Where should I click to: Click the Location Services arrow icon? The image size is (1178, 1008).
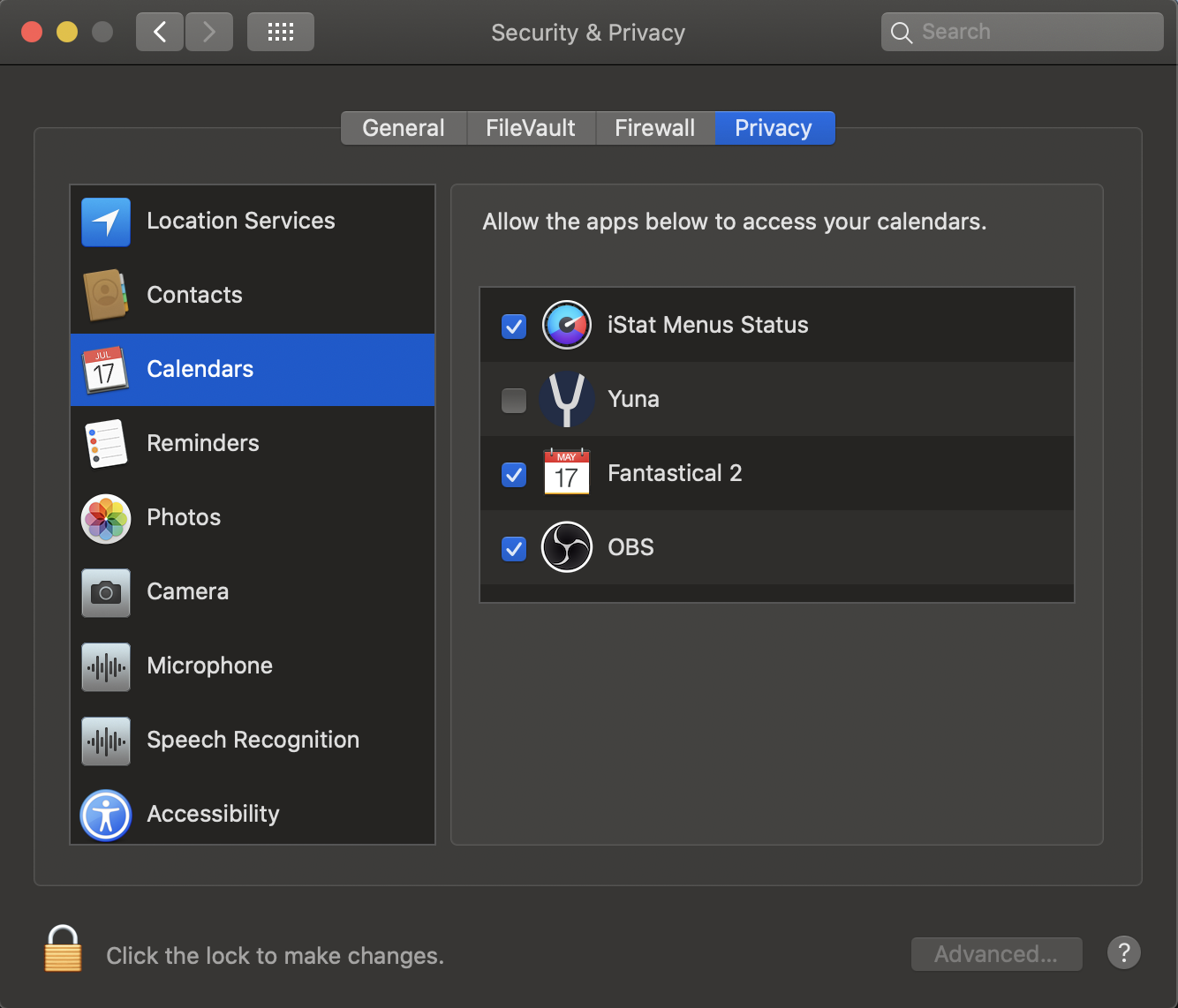[106, 222]
